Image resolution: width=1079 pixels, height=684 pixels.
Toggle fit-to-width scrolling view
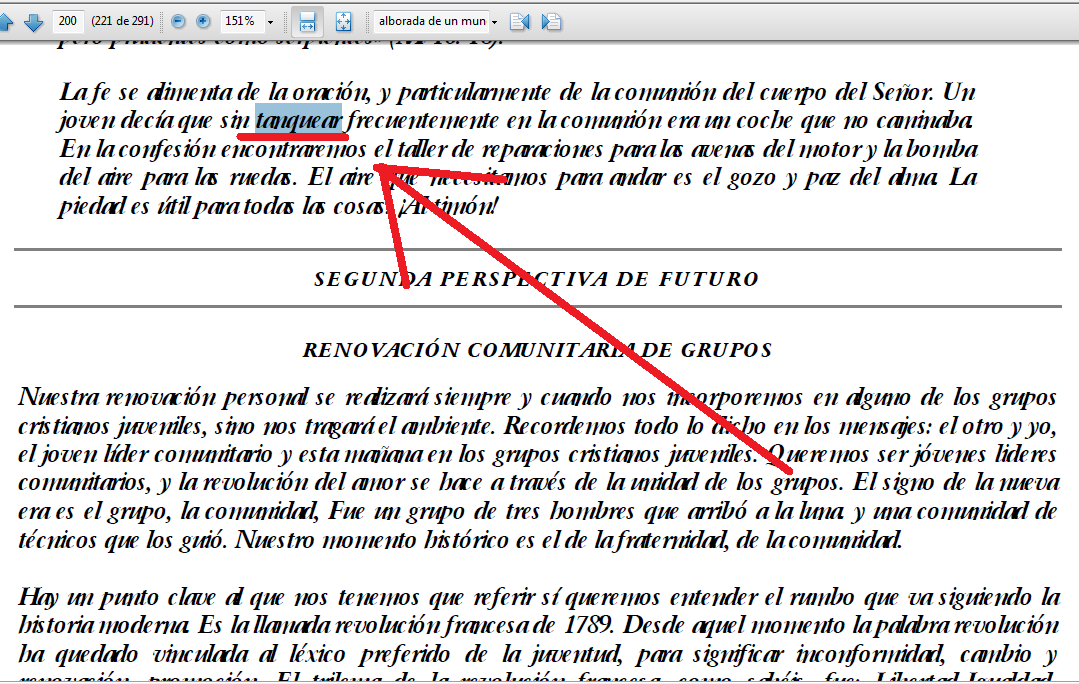pyautogui.click(x=308, y=21)
